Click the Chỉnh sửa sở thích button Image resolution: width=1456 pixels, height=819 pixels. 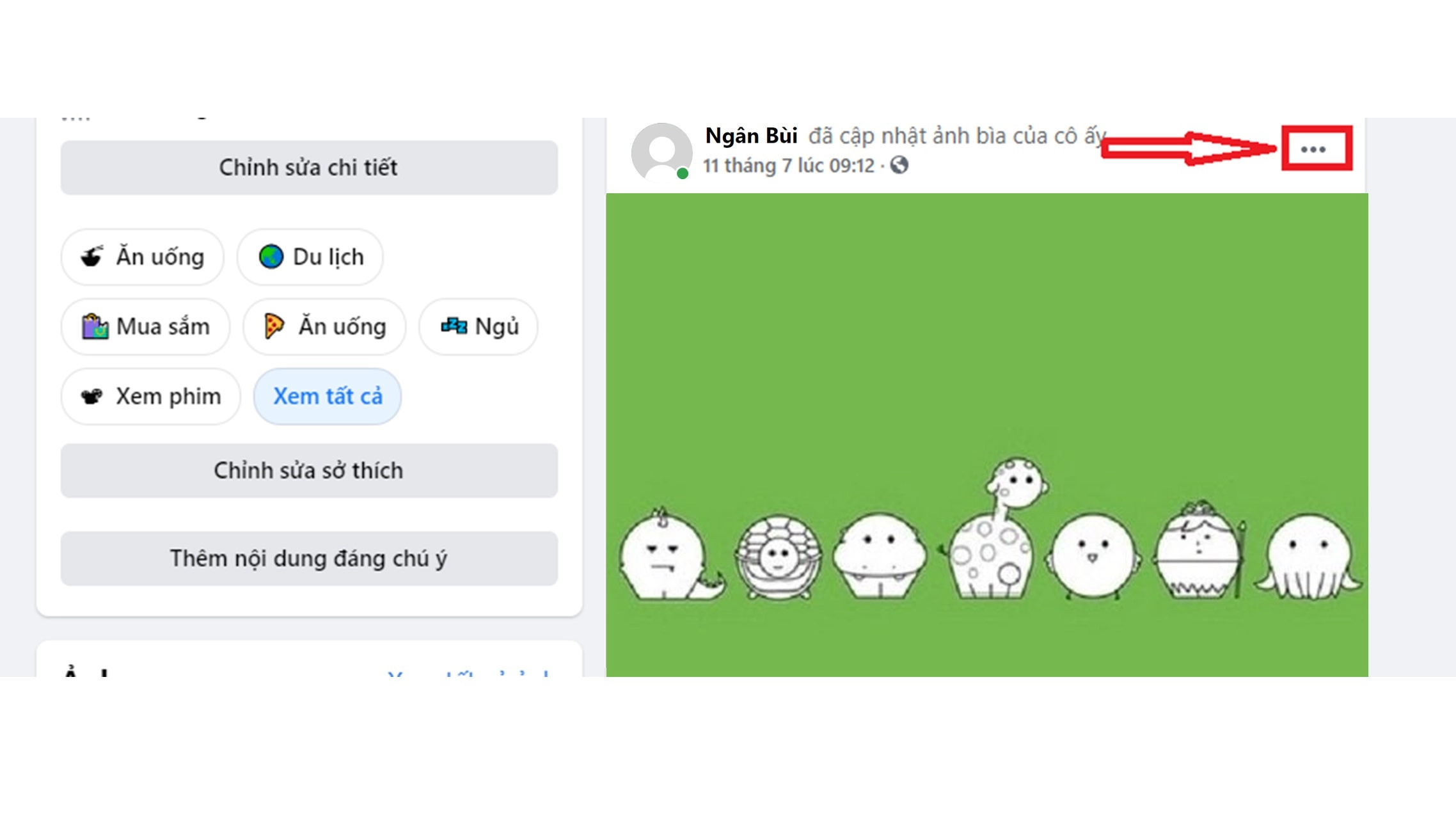point(309,470)
